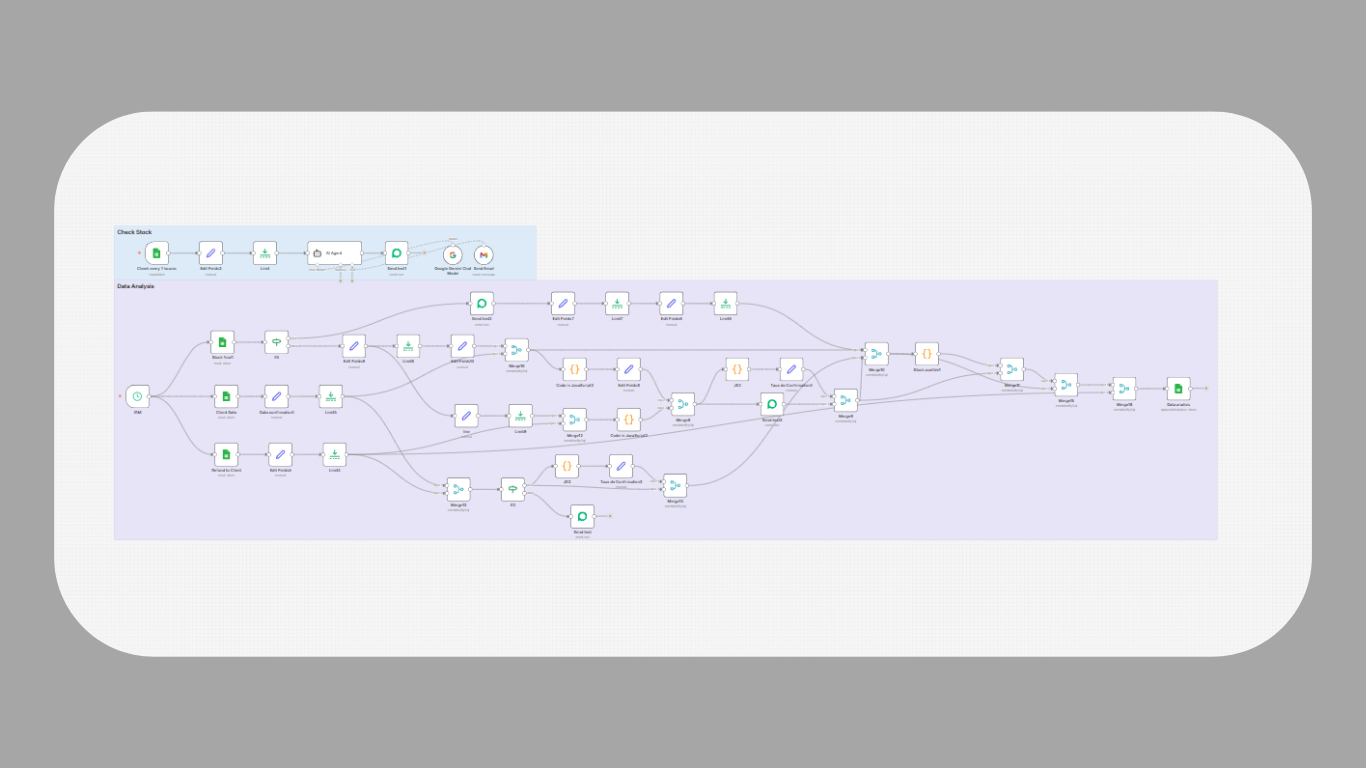The width and height of the screenshot is (1366, 768).
Task: Click the Data analysis append-sheet node
Action: (1177, 389)
